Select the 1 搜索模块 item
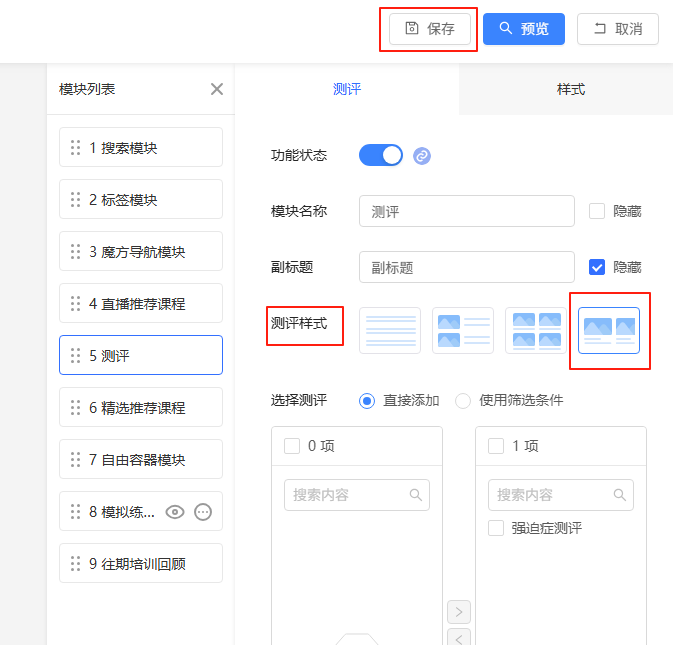 (x=141, y=147)
